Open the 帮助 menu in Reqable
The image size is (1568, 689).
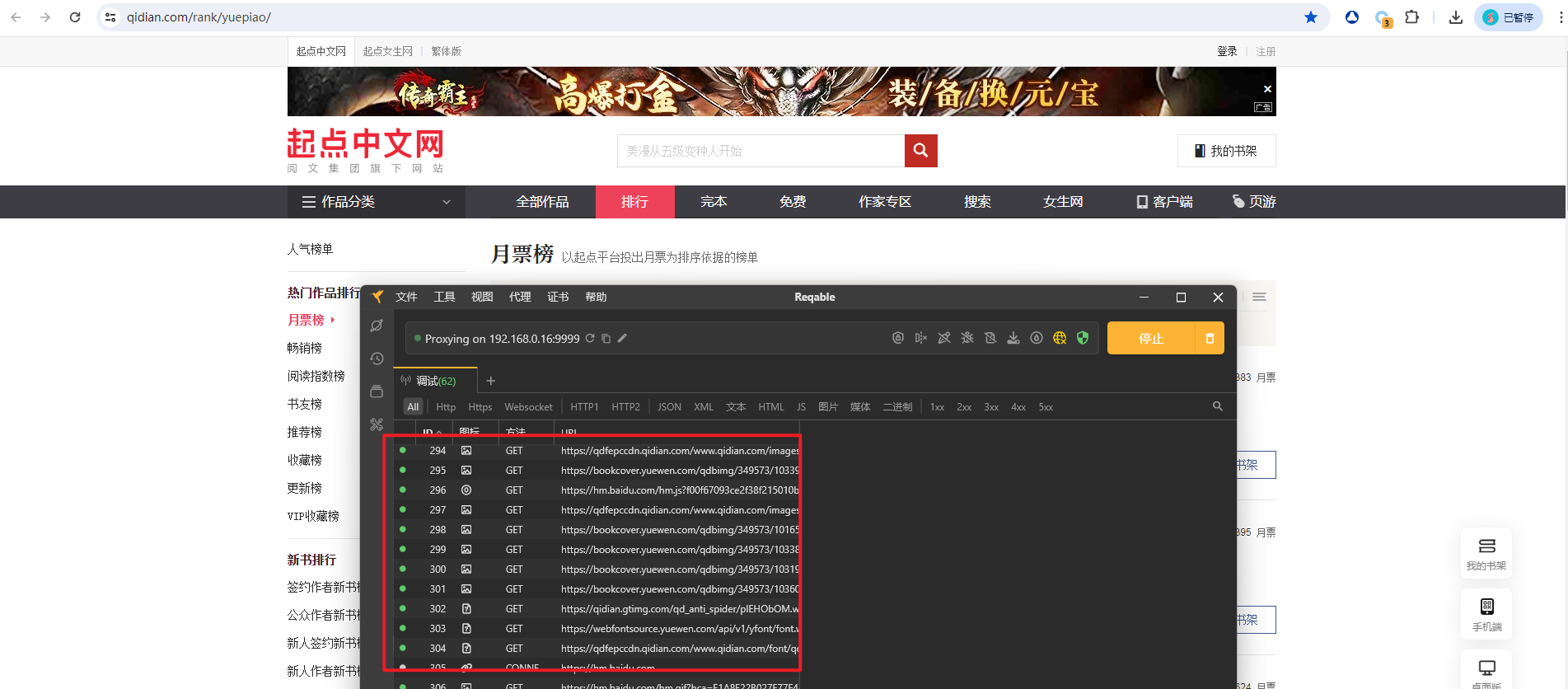596,297
